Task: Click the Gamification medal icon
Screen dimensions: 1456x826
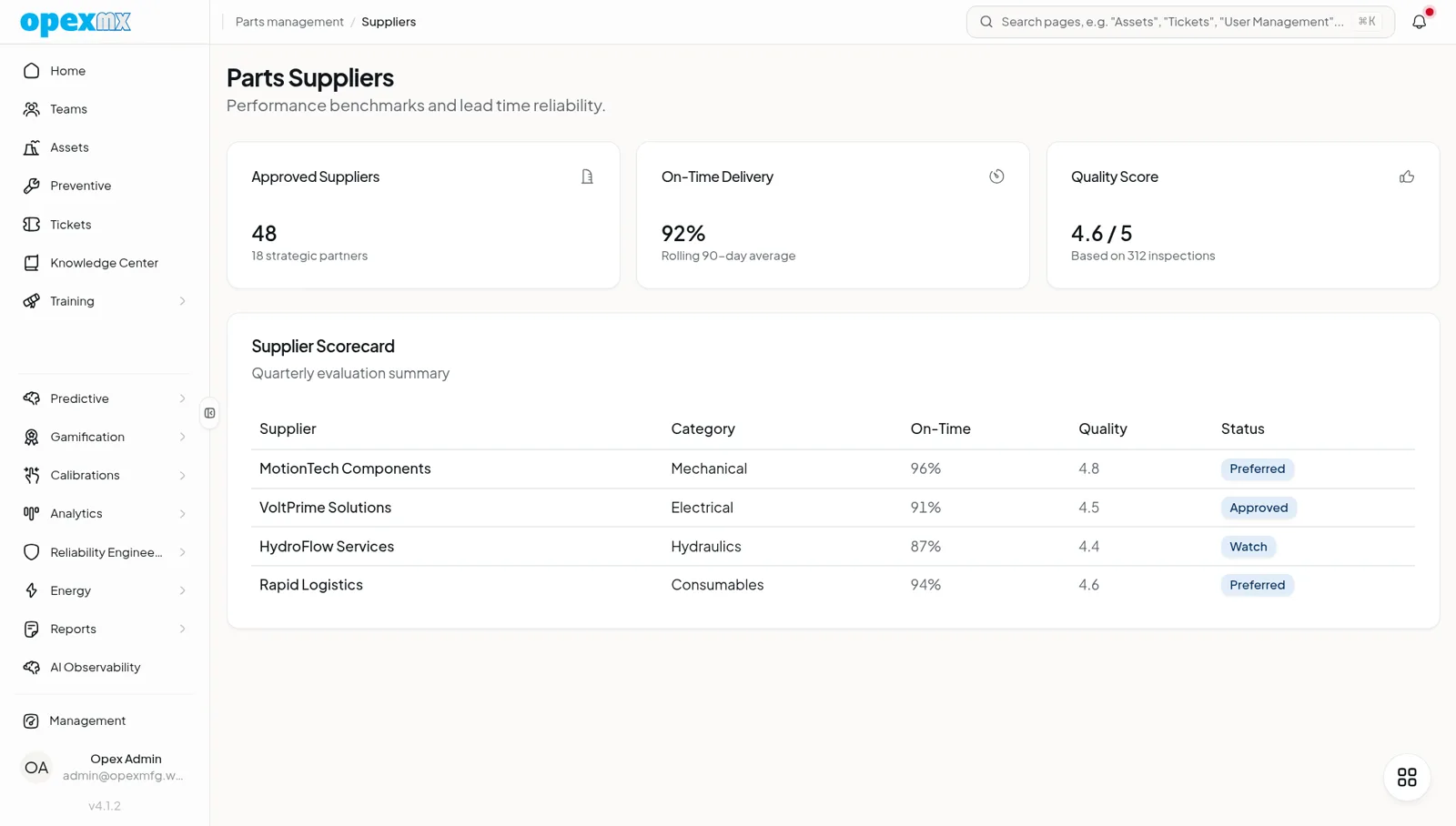Action: (32, 437)
